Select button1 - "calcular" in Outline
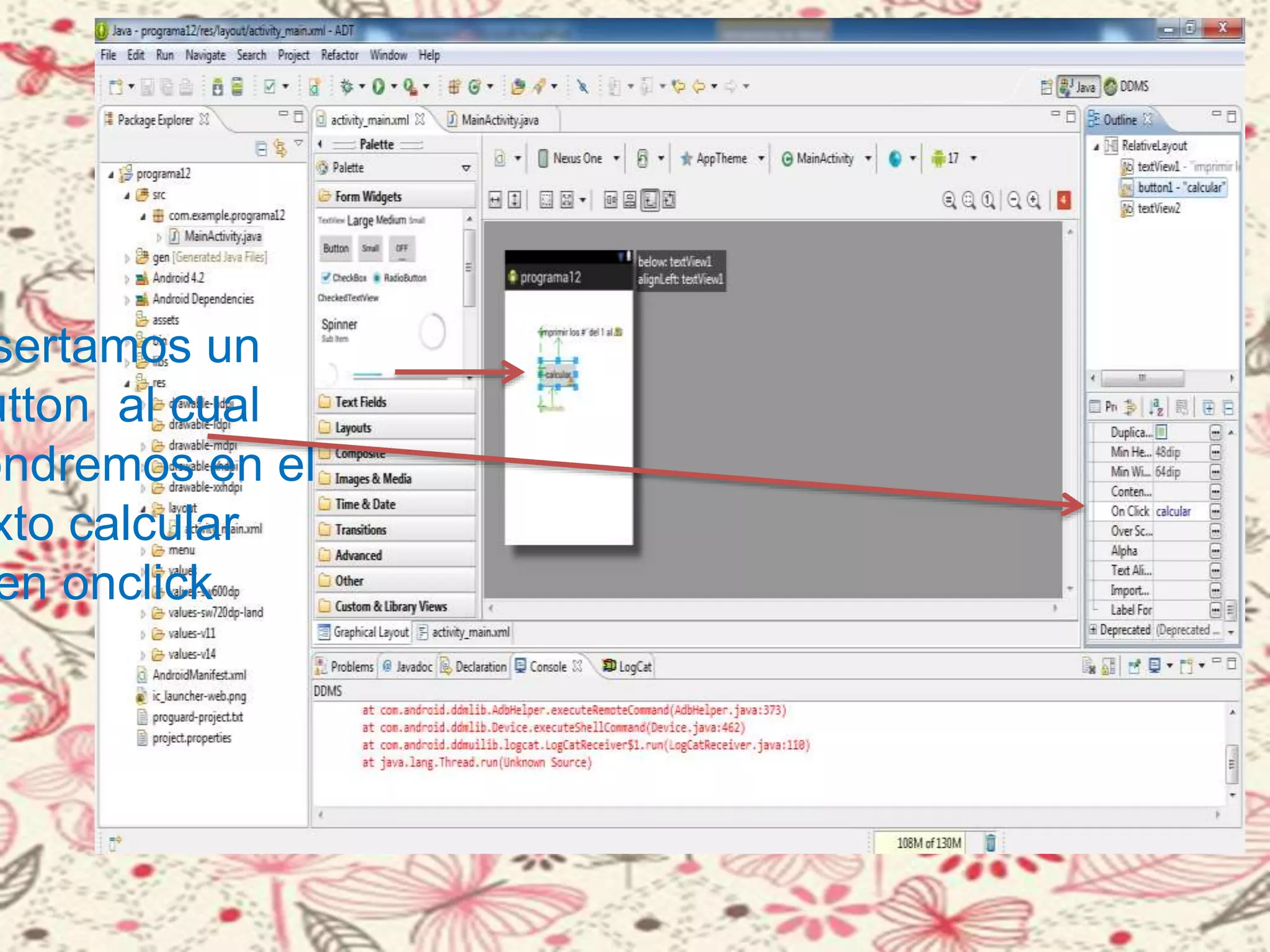This screenshot has height=952, width=1270. click(1174, 188)
